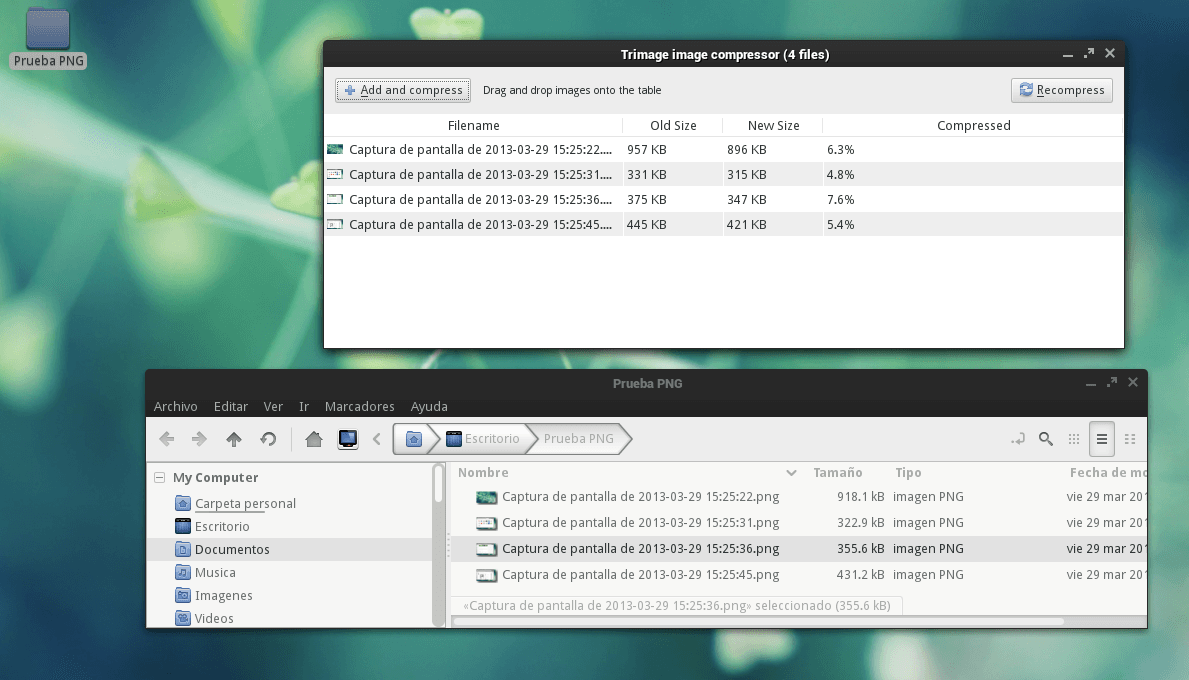The image size is (1189, 680).
Task: Open the Marcadores menu
Action: (x=359, y=406)
